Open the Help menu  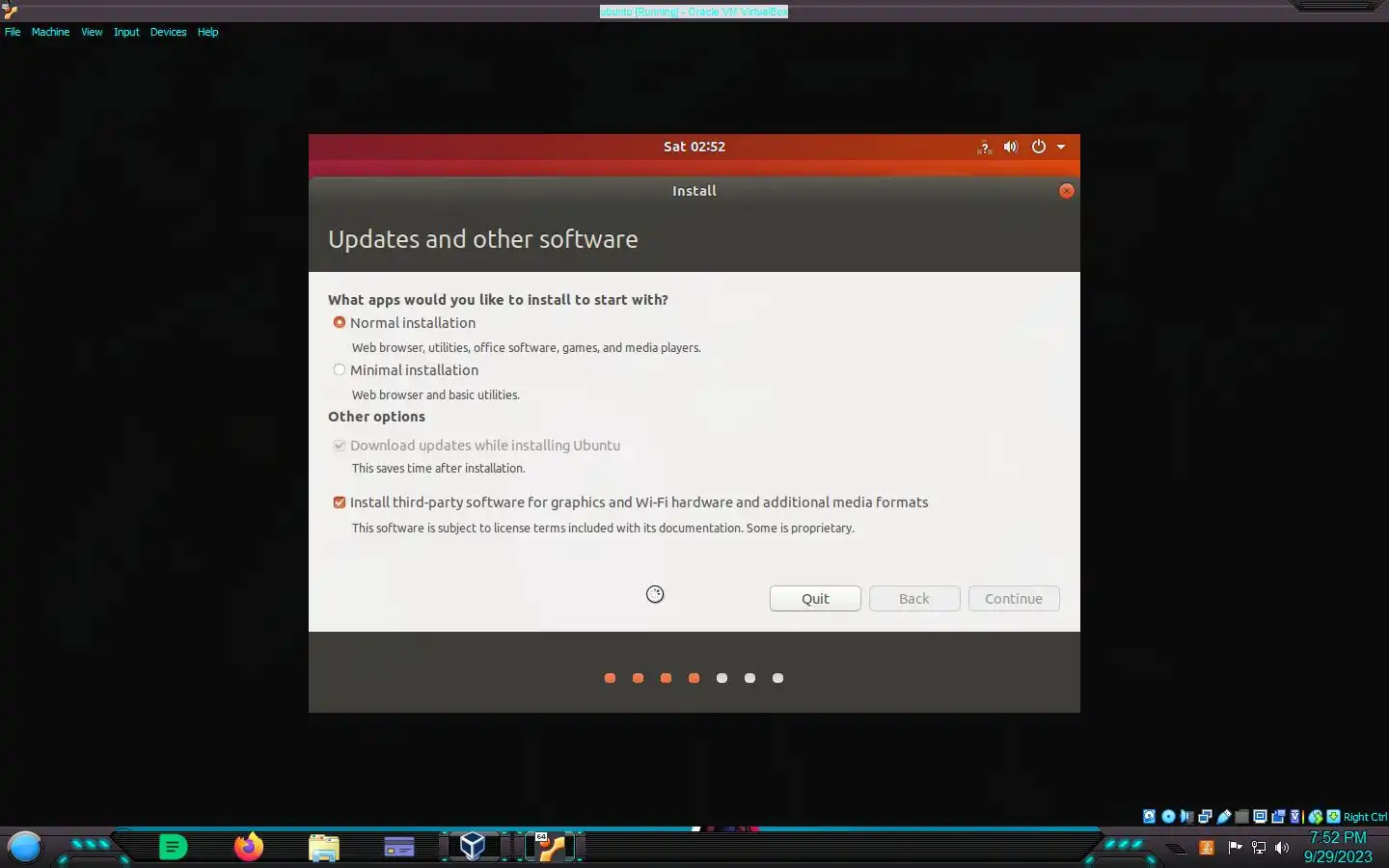click(x=208, y=32)
